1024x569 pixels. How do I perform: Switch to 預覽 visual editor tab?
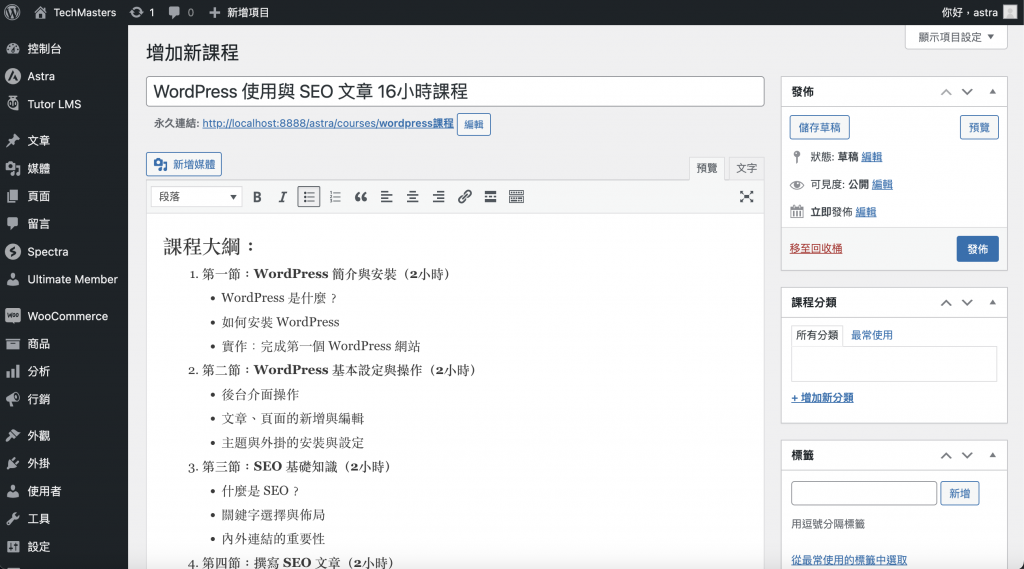[x=707, y=168]
